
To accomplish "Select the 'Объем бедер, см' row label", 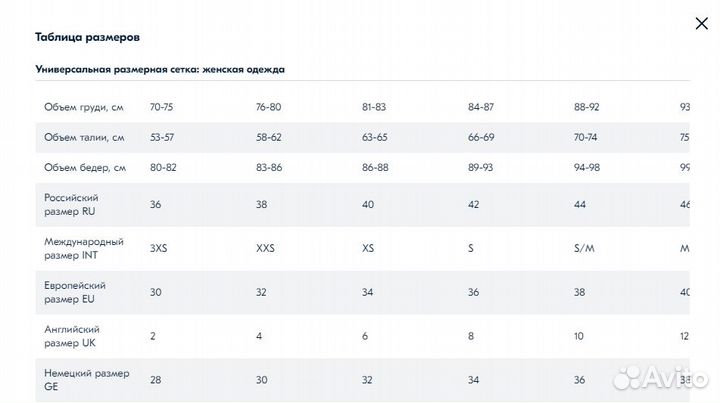I will click(x=85, y=167).
